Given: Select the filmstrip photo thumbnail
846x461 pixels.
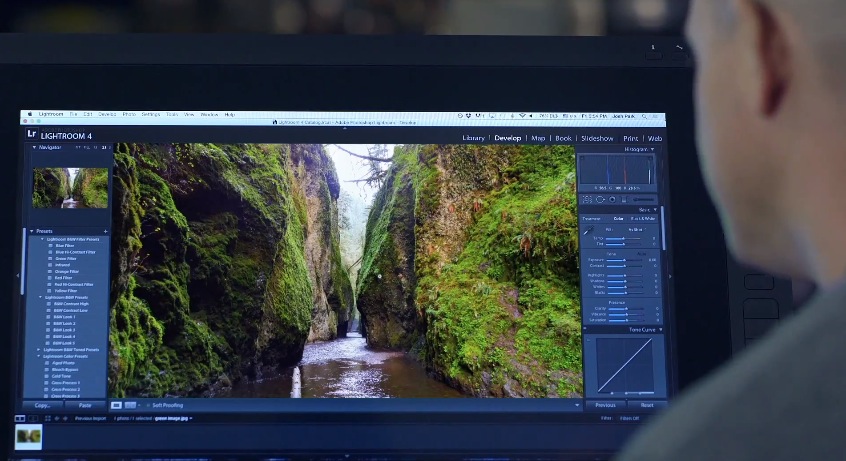Looking at the screenshot, I should coord(29,437).
